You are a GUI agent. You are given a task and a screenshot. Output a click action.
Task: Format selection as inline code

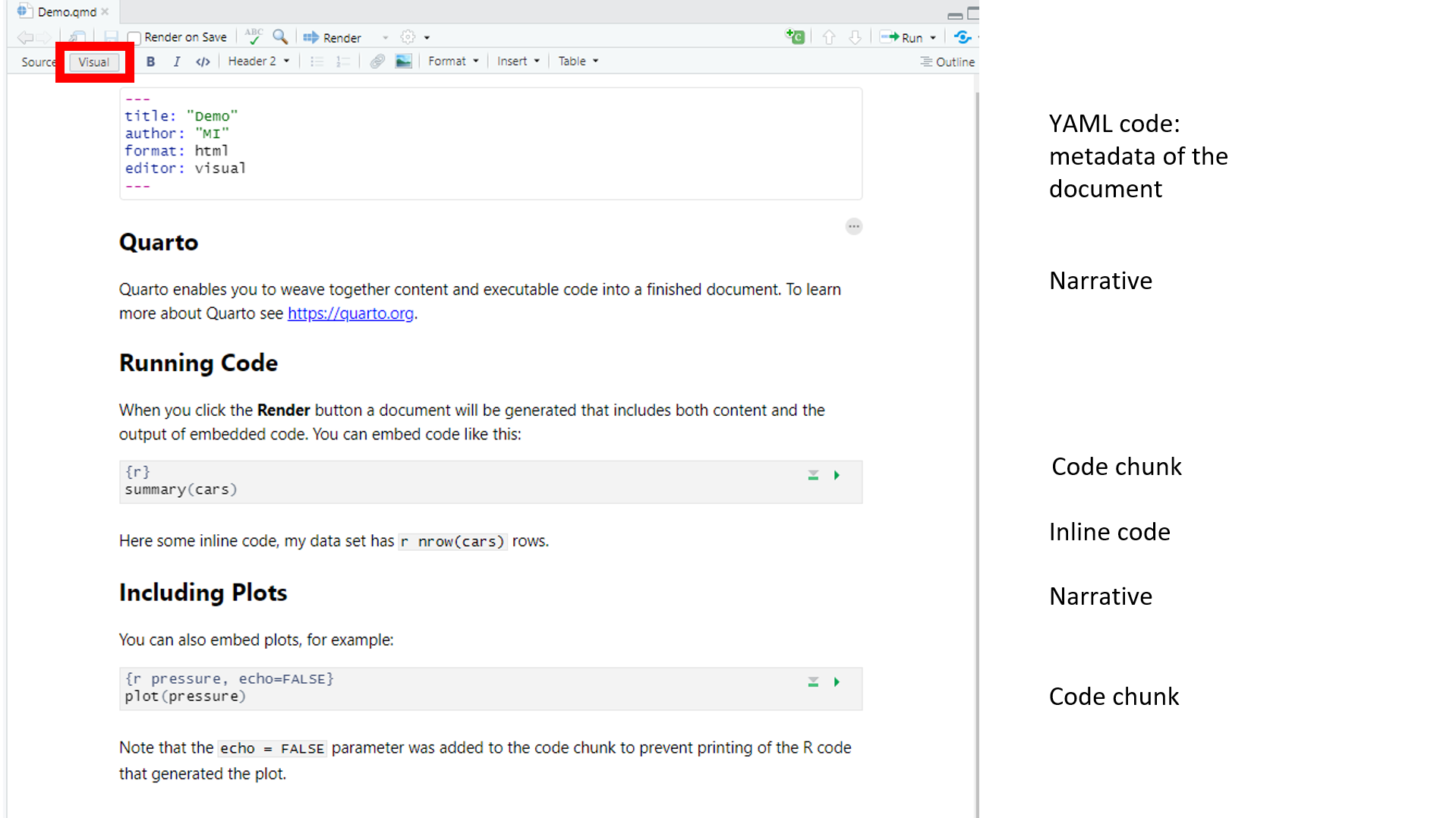tap(203, 61)
